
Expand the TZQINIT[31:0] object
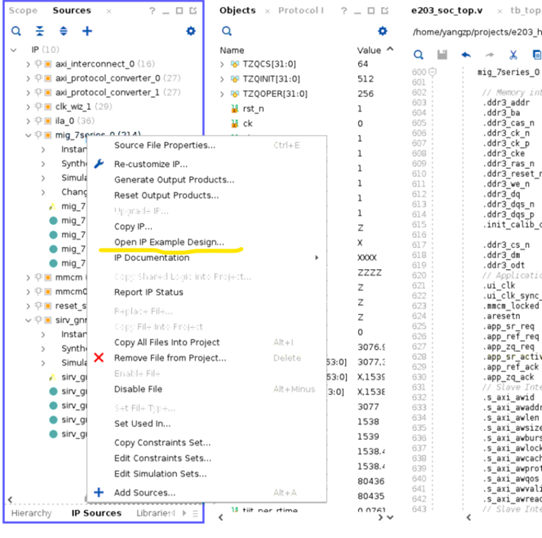(x=222, y=79)
